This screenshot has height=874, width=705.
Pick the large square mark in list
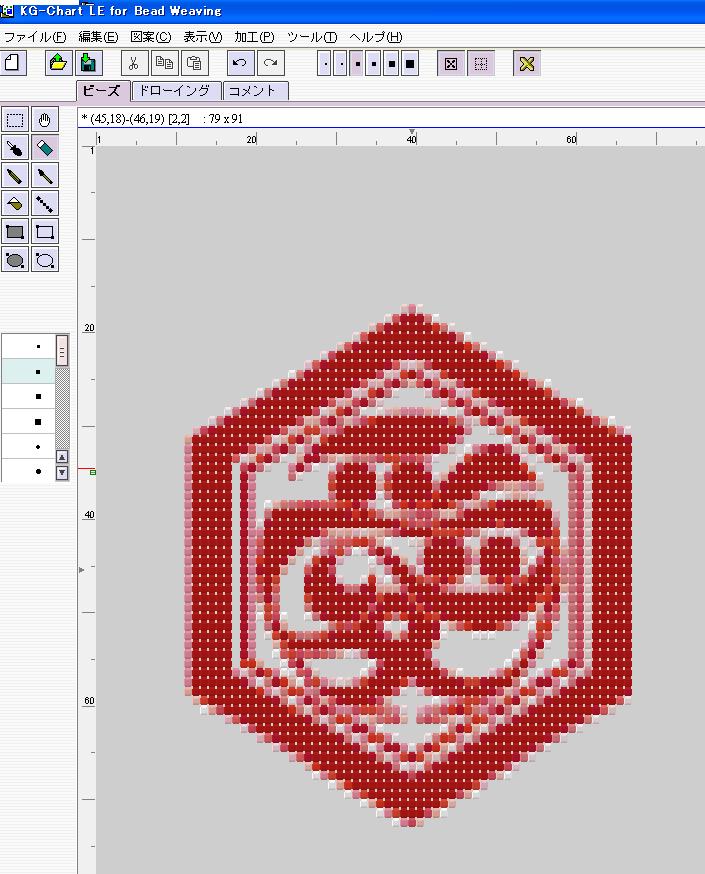28,421
